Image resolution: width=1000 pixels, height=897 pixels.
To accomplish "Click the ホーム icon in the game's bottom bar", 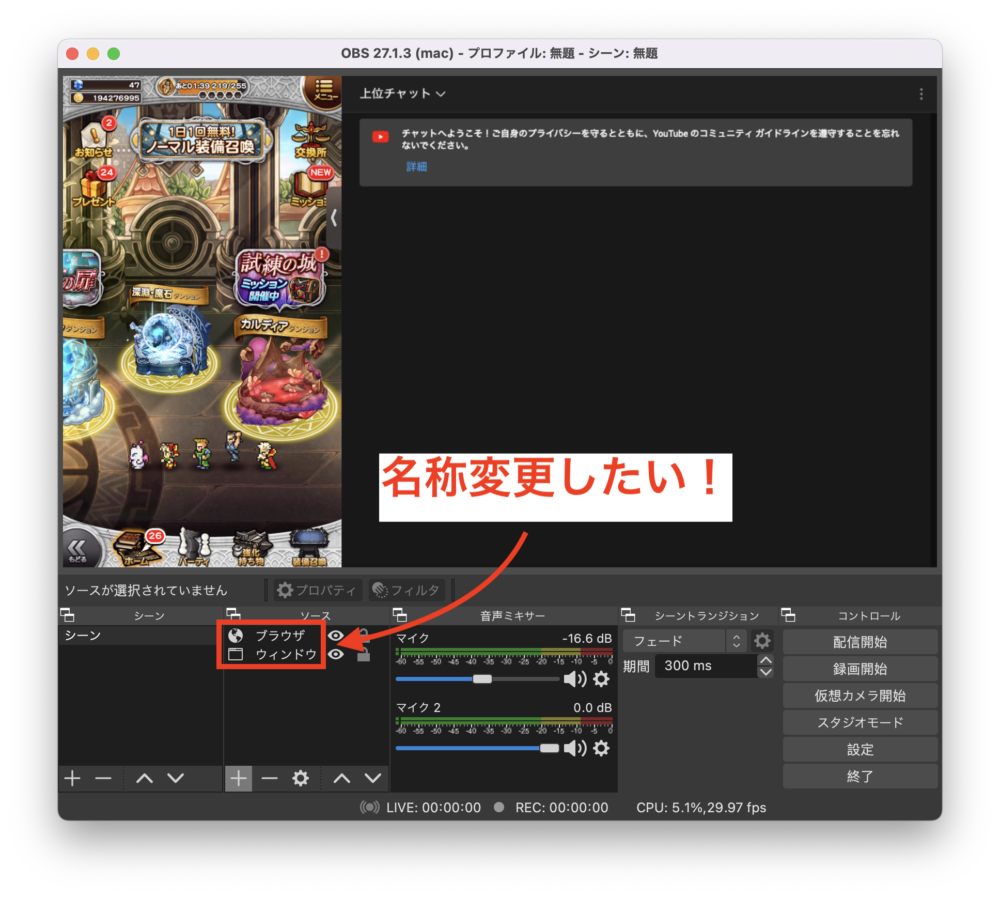I will [x=136, y=549].
